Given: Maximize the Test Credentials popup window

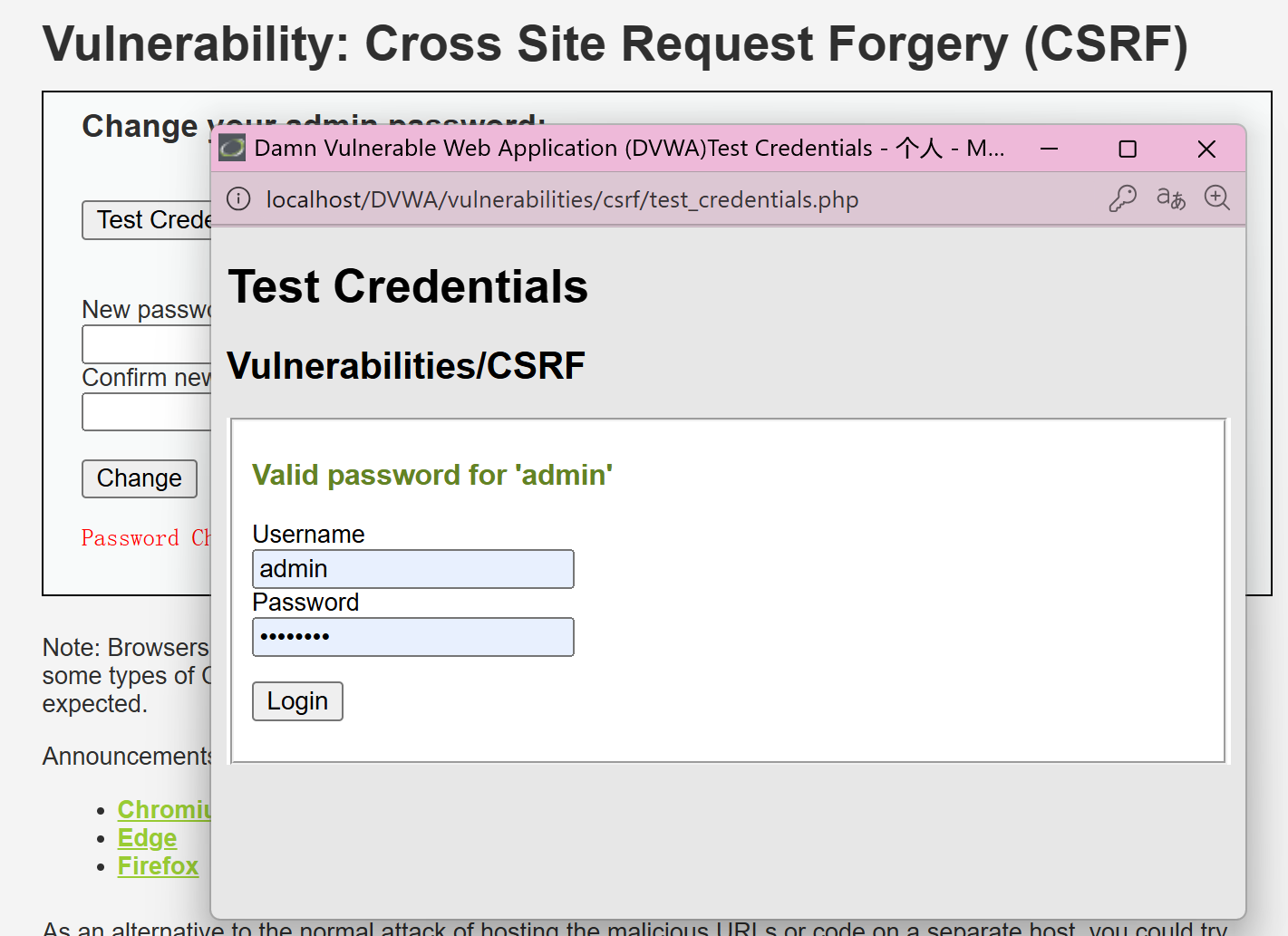Looking at the screenshot, I should 1128,149.
